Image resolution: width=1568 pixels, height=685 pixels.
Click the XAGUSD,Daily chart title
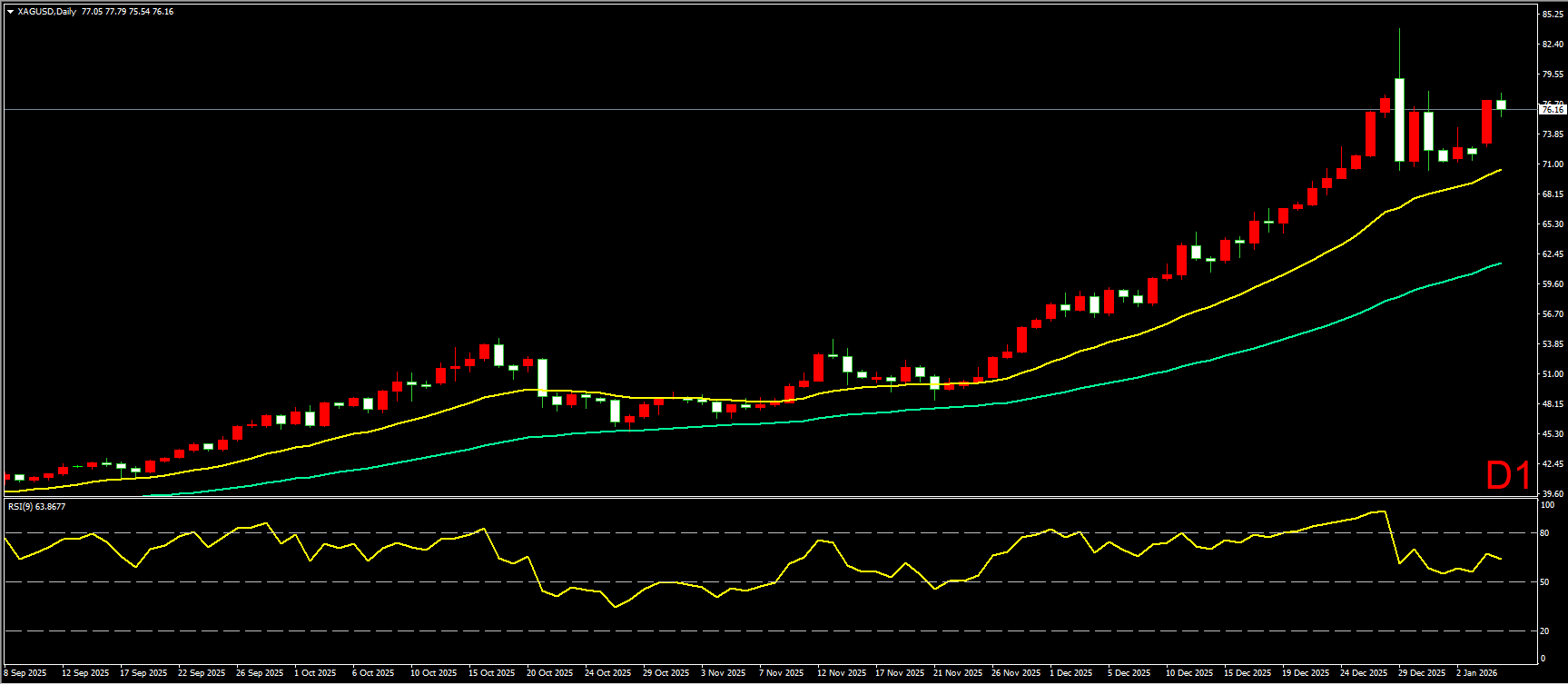click(x=46, y=12)
